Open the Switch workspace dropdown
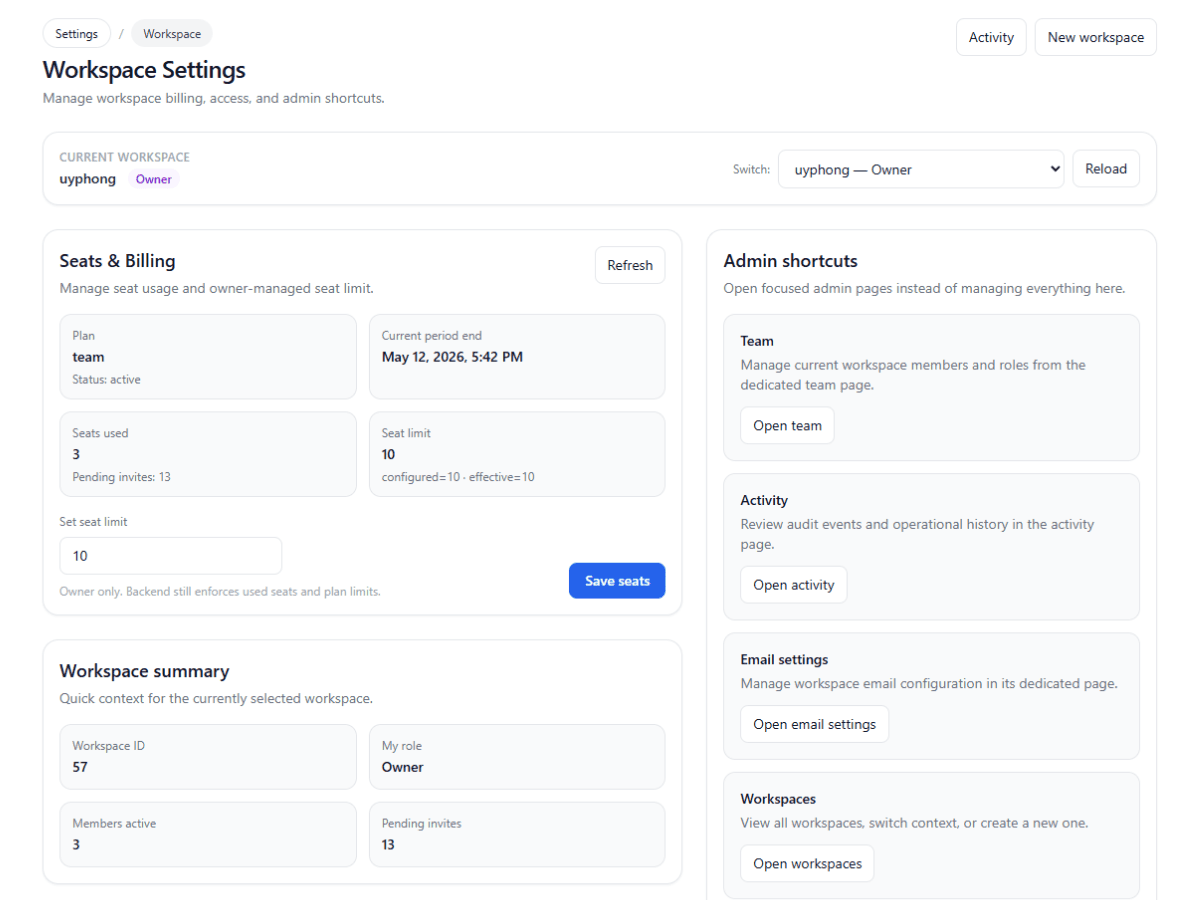The height and width of the screenshot is (900, 1200). (x=921, y=169)
